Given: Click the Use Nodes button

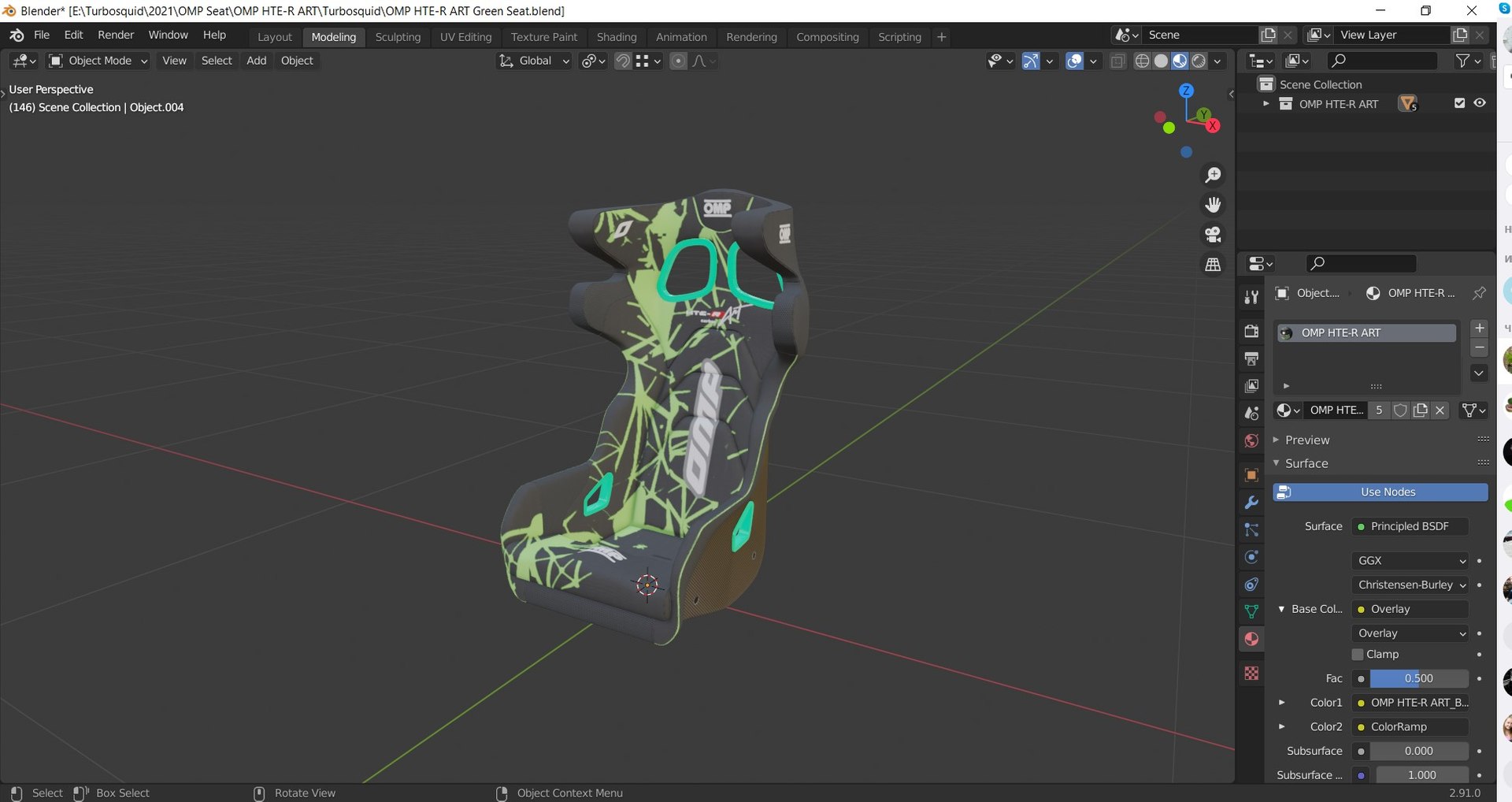Looking at the screenshot, I should click(x=1380, y=492).
